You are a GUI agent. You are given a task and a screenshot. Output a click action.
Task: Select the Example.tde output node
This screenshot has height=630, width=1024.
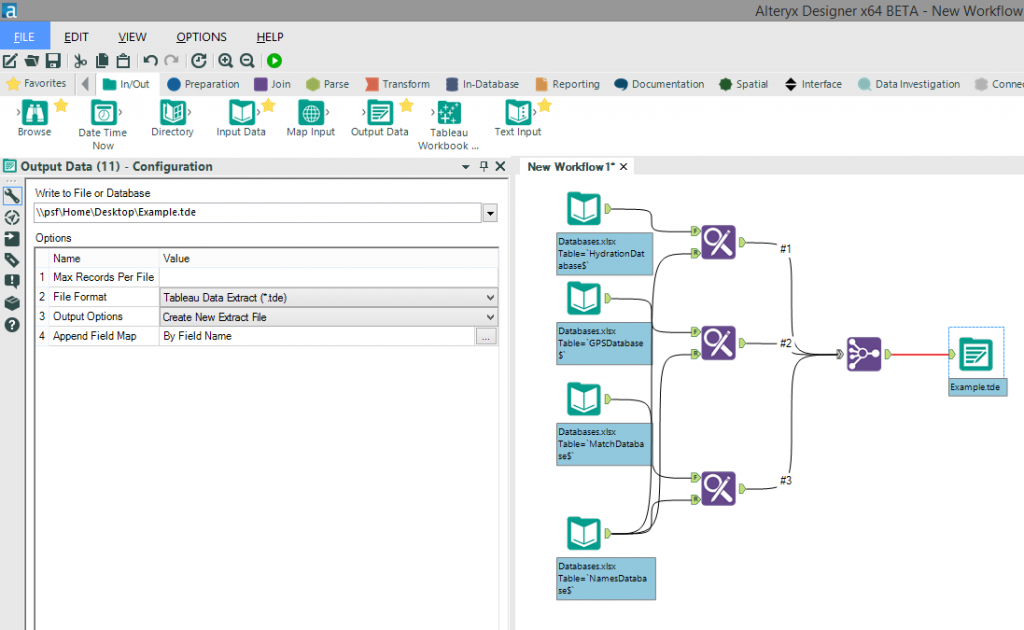pos(976,354)
